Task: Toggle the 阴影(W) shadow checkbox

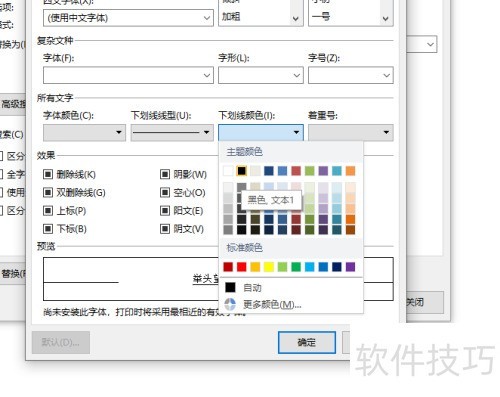Action: pos(165,174)
